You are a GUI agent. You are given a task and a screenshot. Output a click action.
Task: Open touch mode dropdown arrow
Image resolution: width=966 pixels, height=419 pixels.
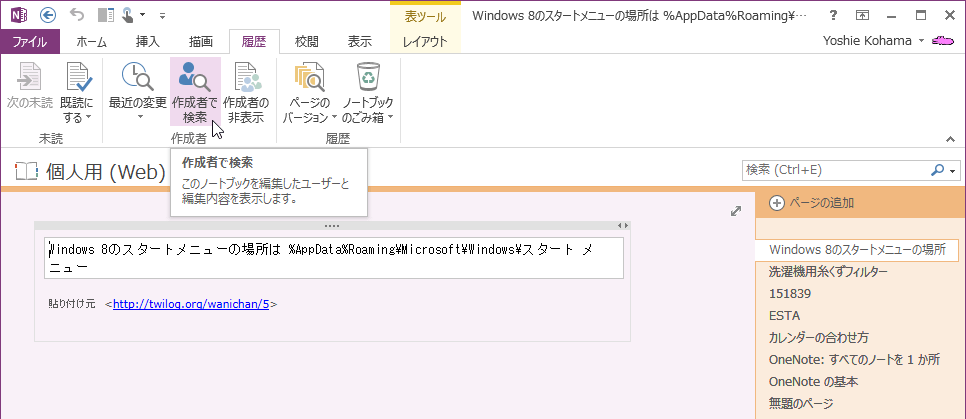tap(142, 15)
